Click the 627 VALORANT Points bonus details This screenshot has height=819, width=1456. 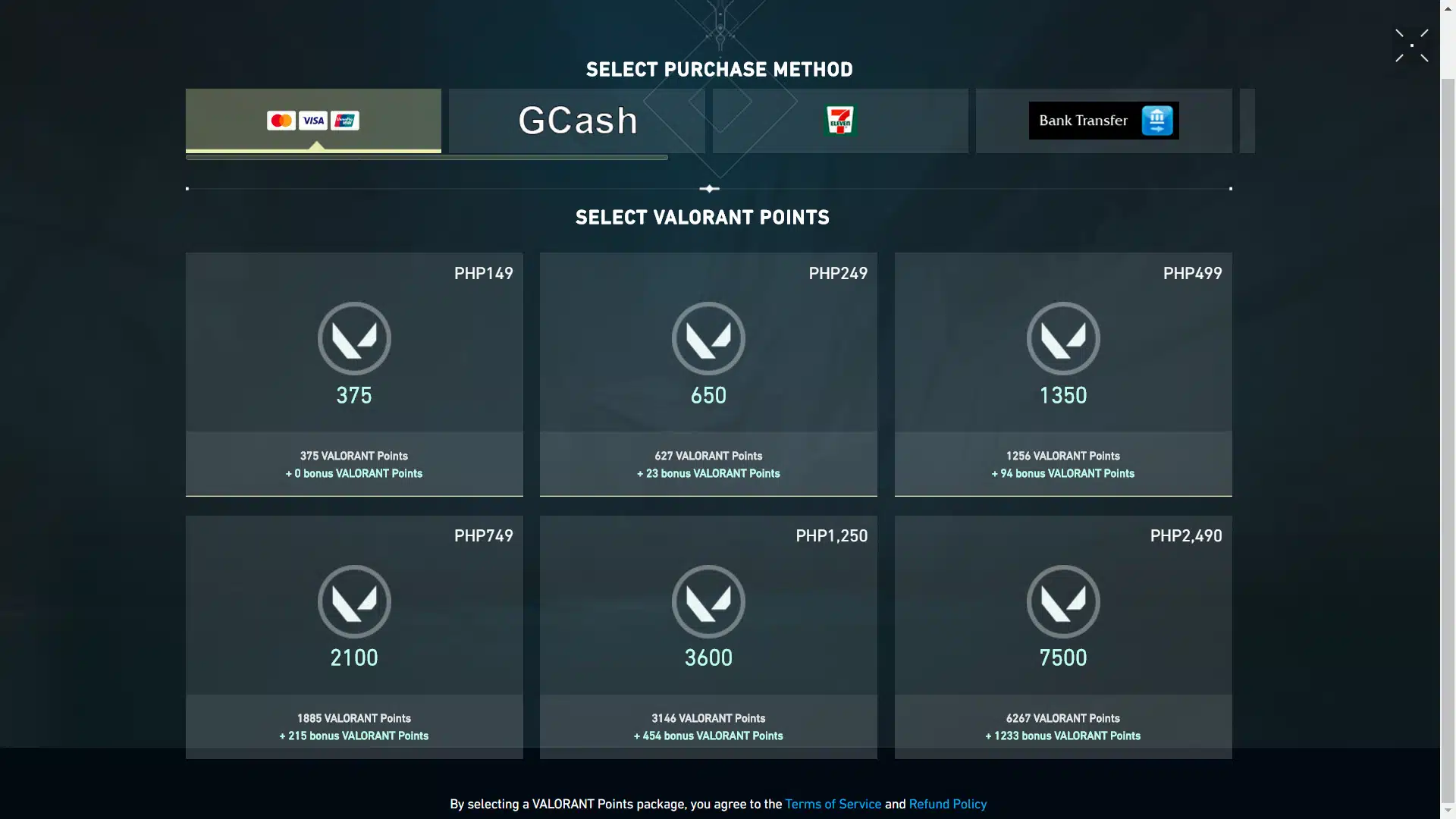(x=708, y=464)
